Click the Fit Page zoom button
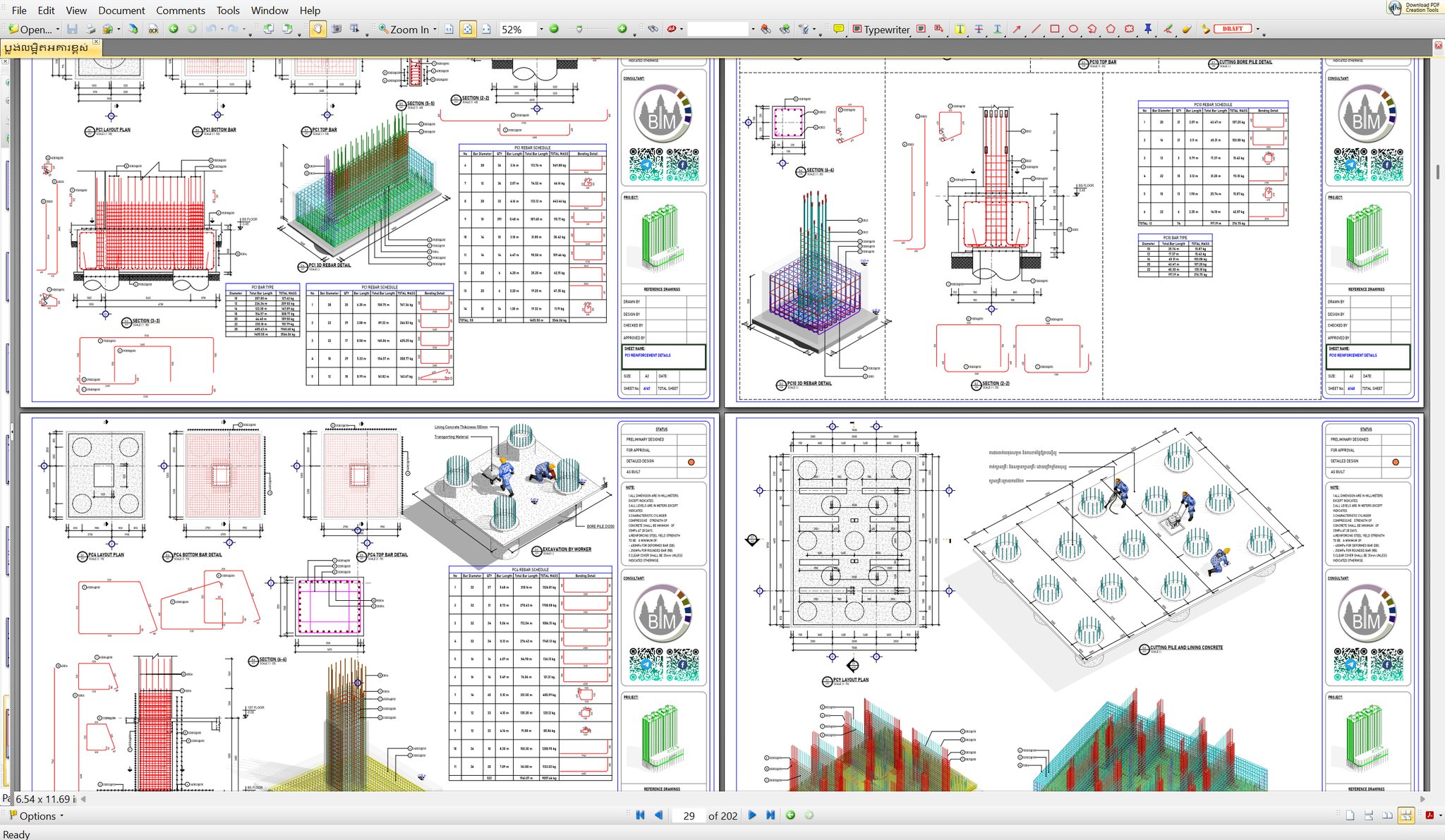The image size is (1445, 840). pos(468,29)
